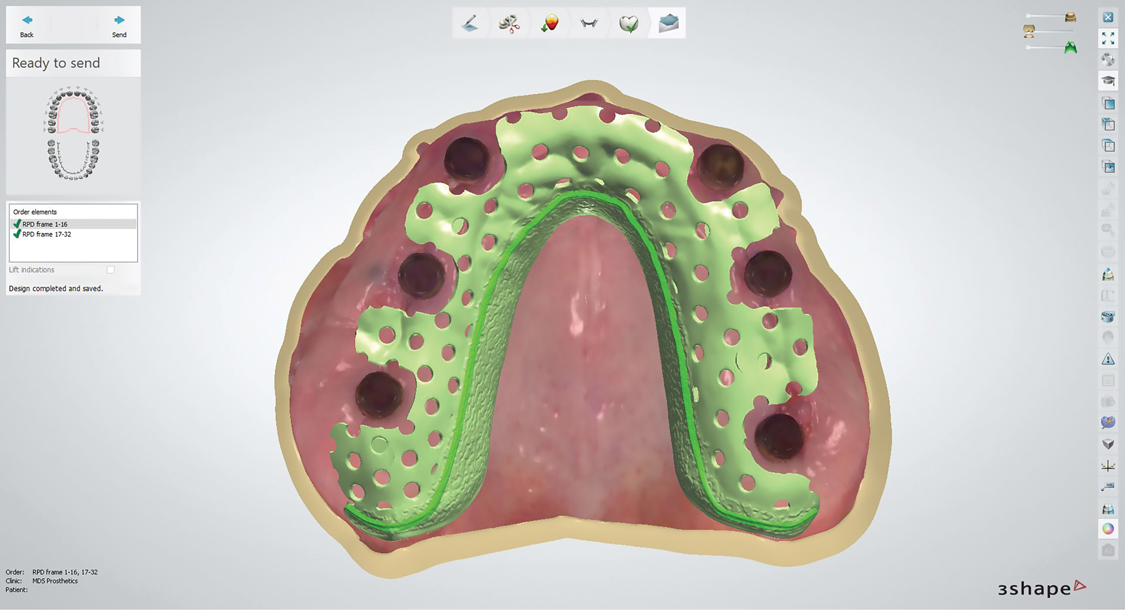Toggle checkmark for RPD frame 17-32
The height and width of the screenshot is (610, 1125).
tap(17, 234)
